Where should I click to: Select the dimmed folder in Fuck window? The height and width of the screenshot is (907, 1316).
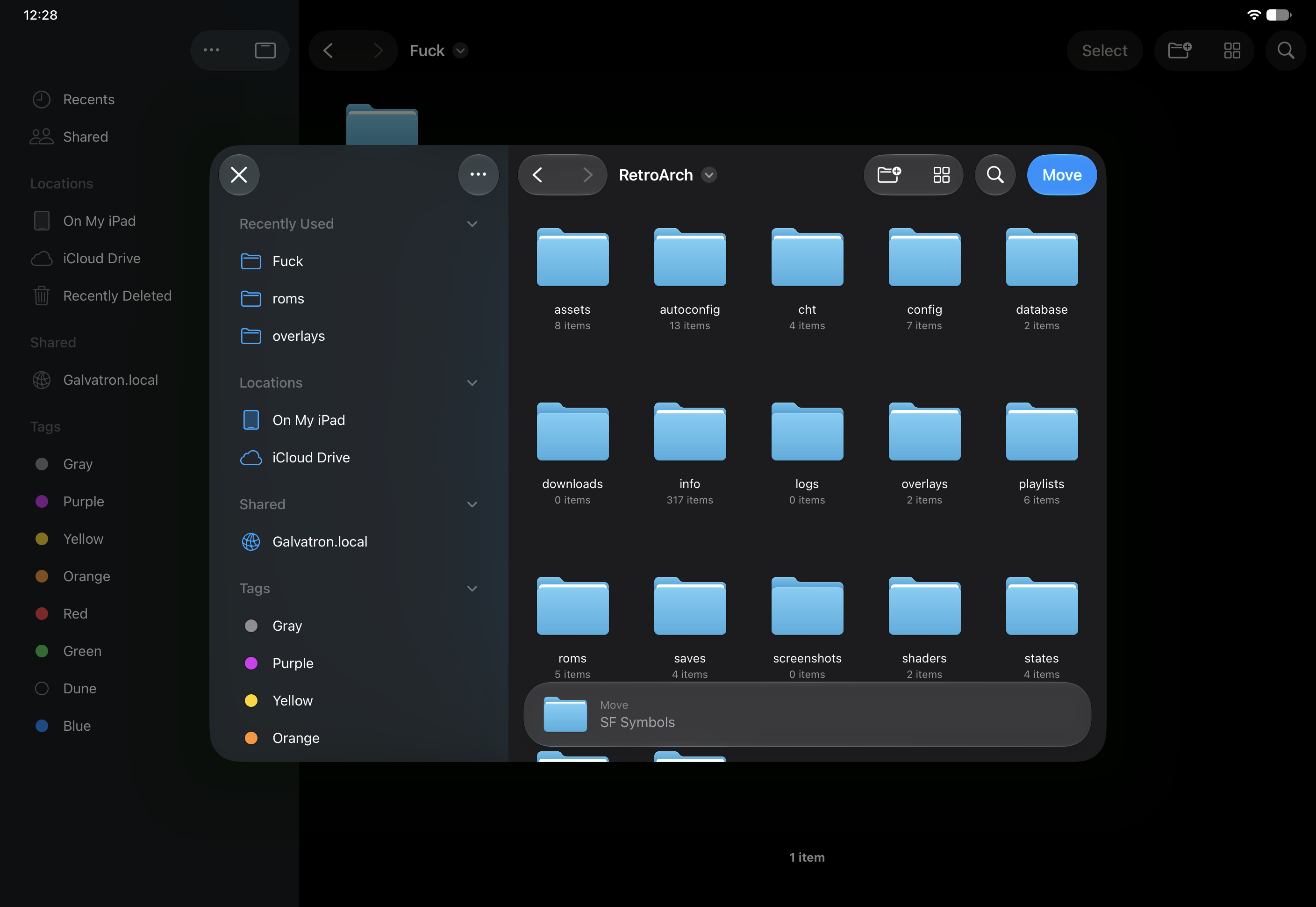382,124
